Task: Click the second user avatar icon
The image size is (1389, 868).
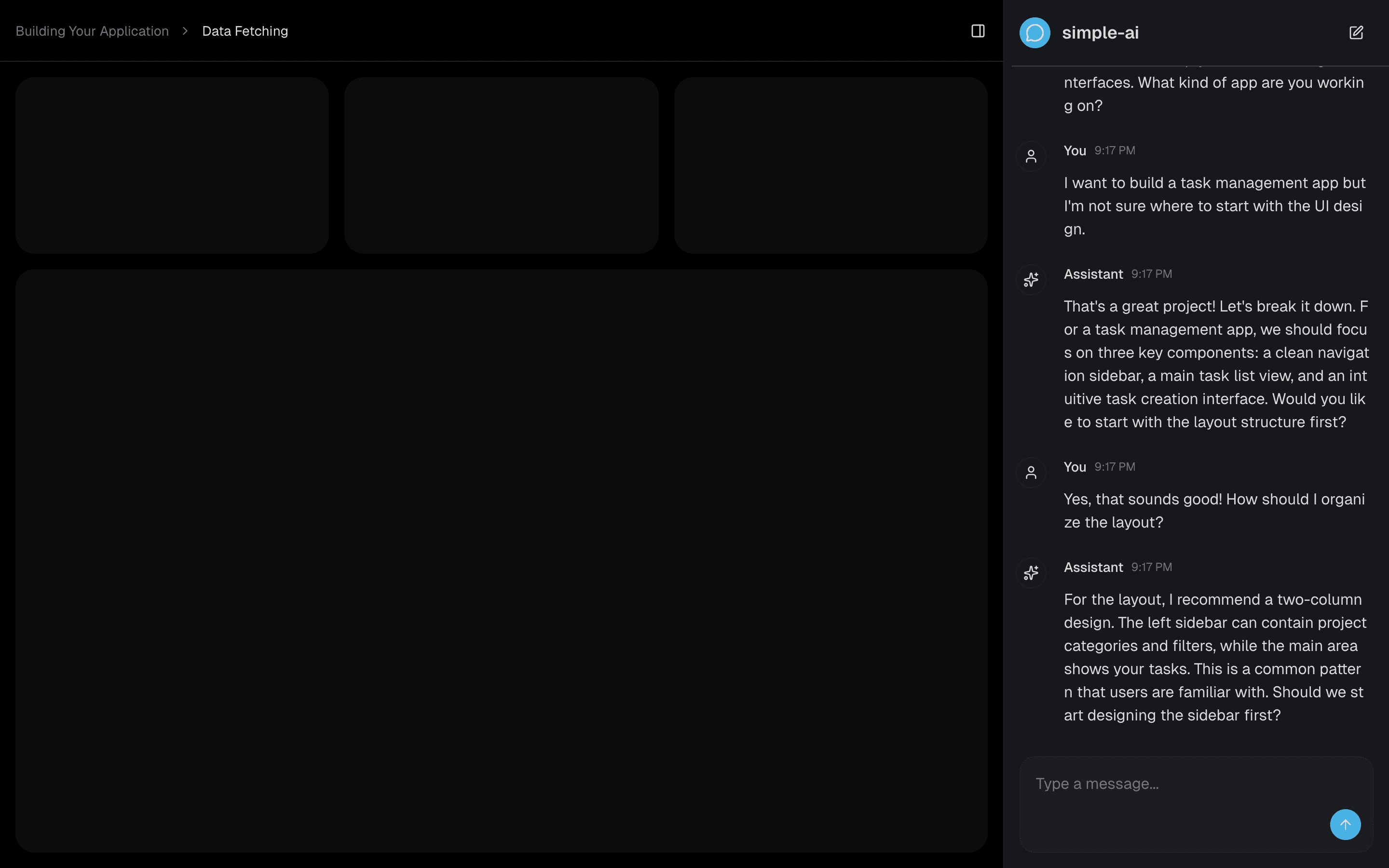Action: point(1031,473)
